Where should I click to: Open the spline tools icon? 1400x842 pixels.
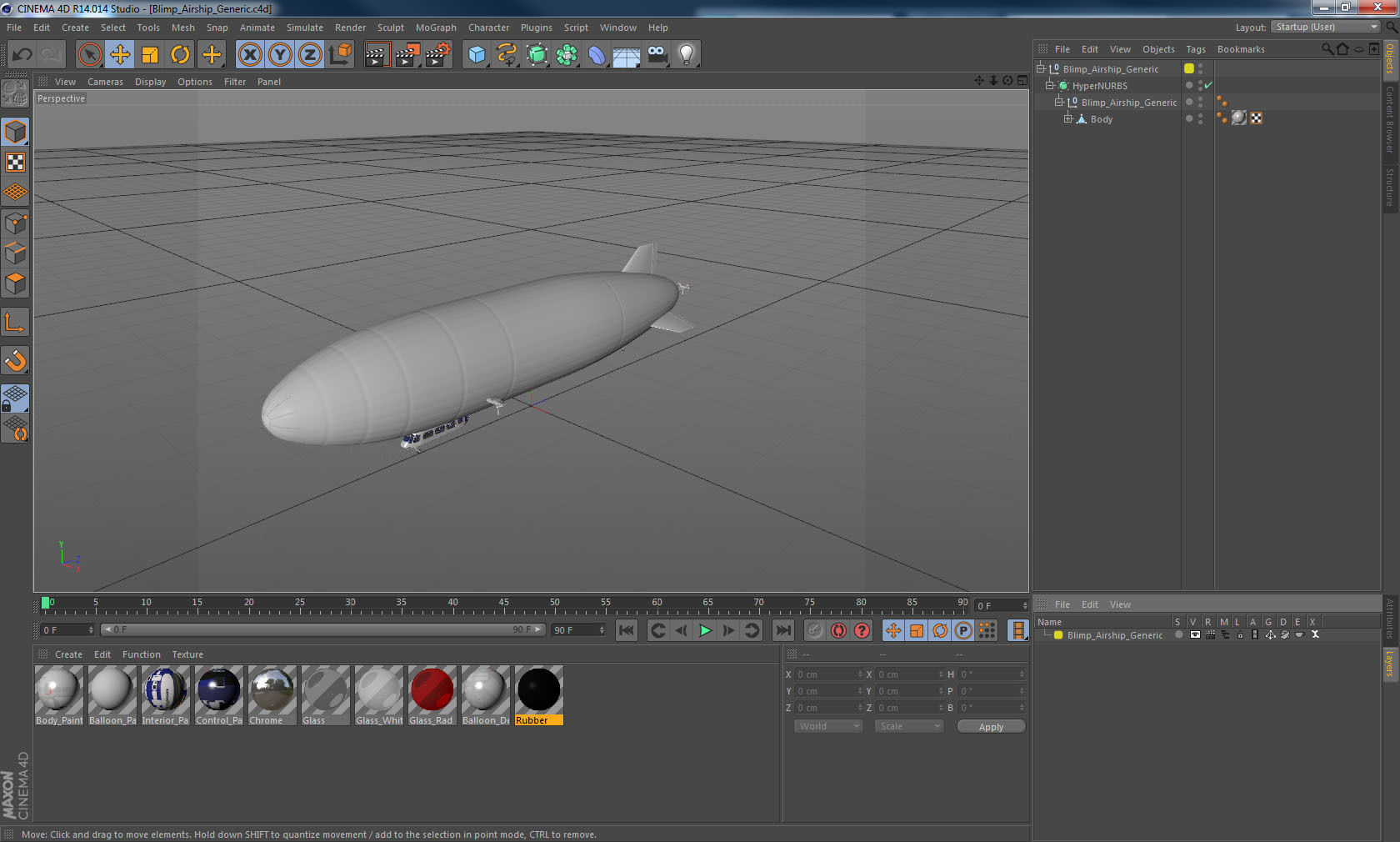[507, 55]
